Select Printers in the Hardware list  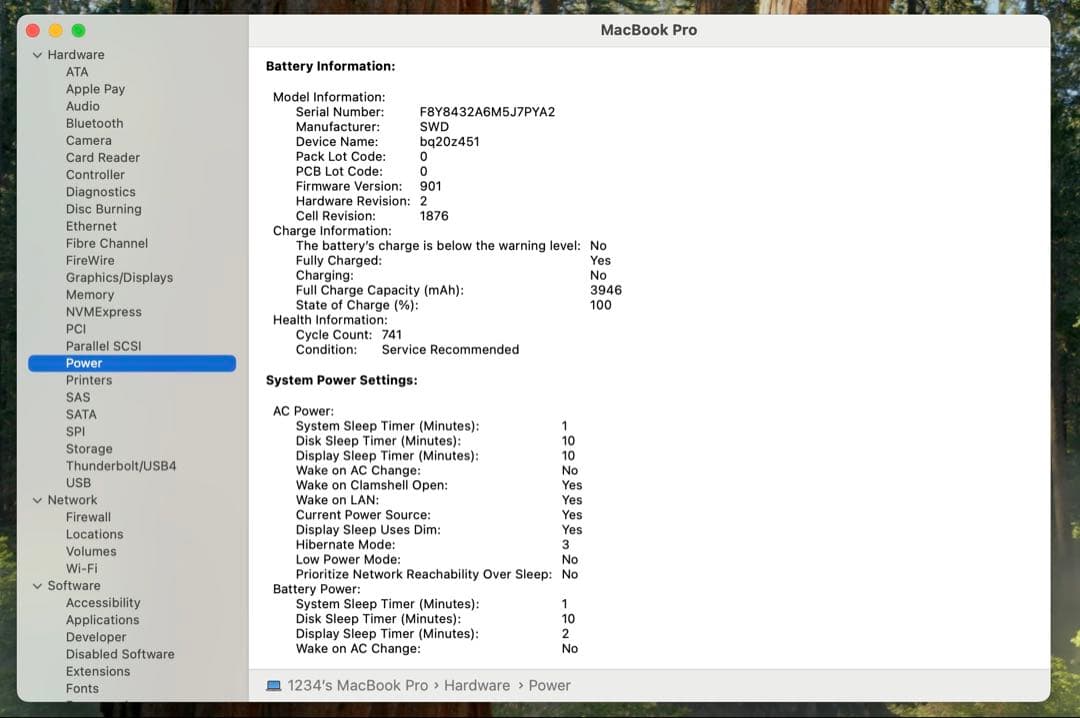pyautogui.click(x=89, y=380)
